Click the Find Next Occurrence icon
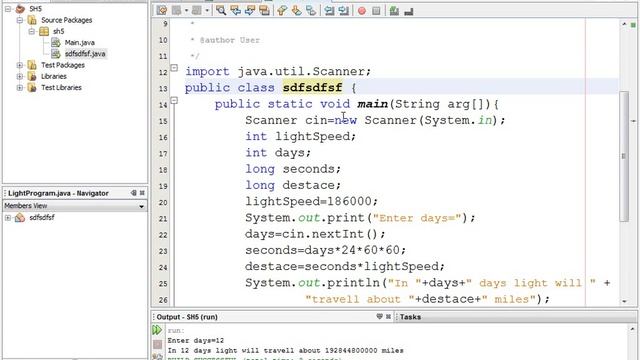This screenshot has height=360, width=640. coord(250,11)
